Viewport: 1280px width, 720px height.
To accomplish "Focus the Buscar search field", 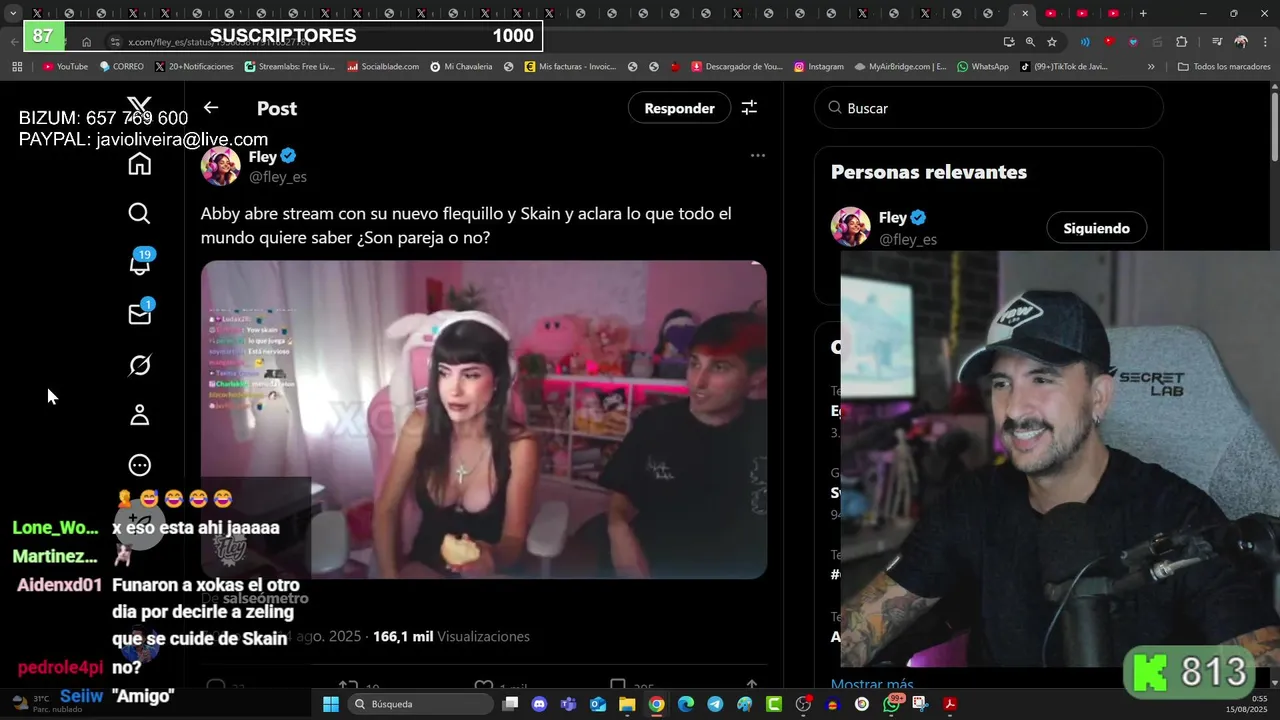I will (x=989, y=107).
